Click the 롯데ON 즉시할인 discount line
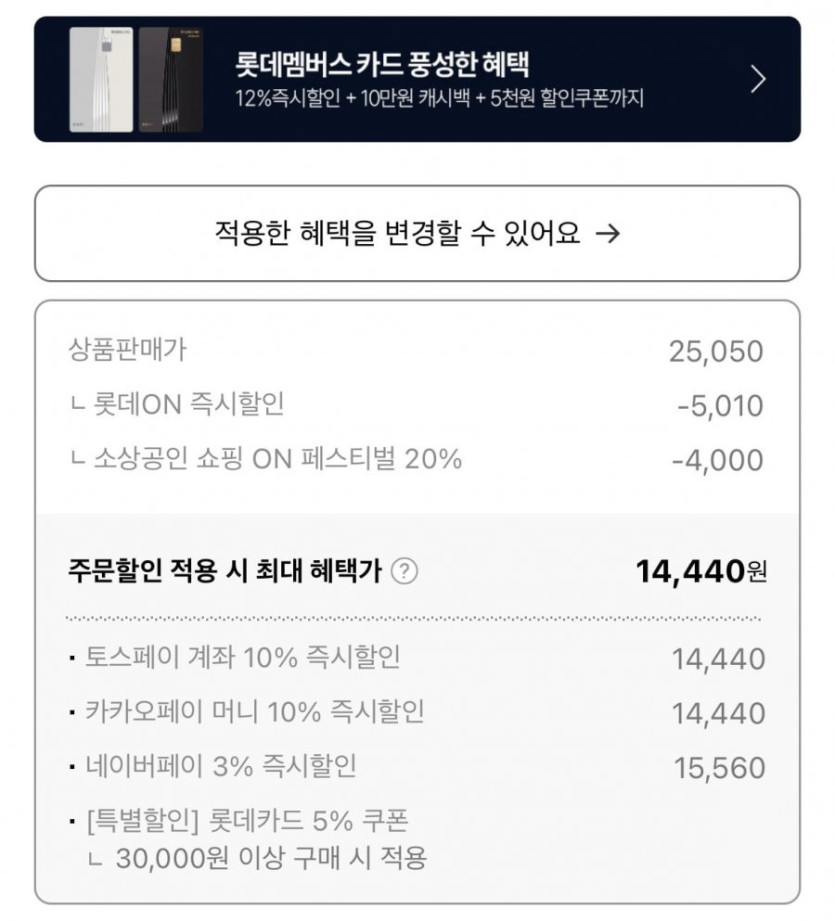This screenshot has height=921, width=835. (178, 405)
